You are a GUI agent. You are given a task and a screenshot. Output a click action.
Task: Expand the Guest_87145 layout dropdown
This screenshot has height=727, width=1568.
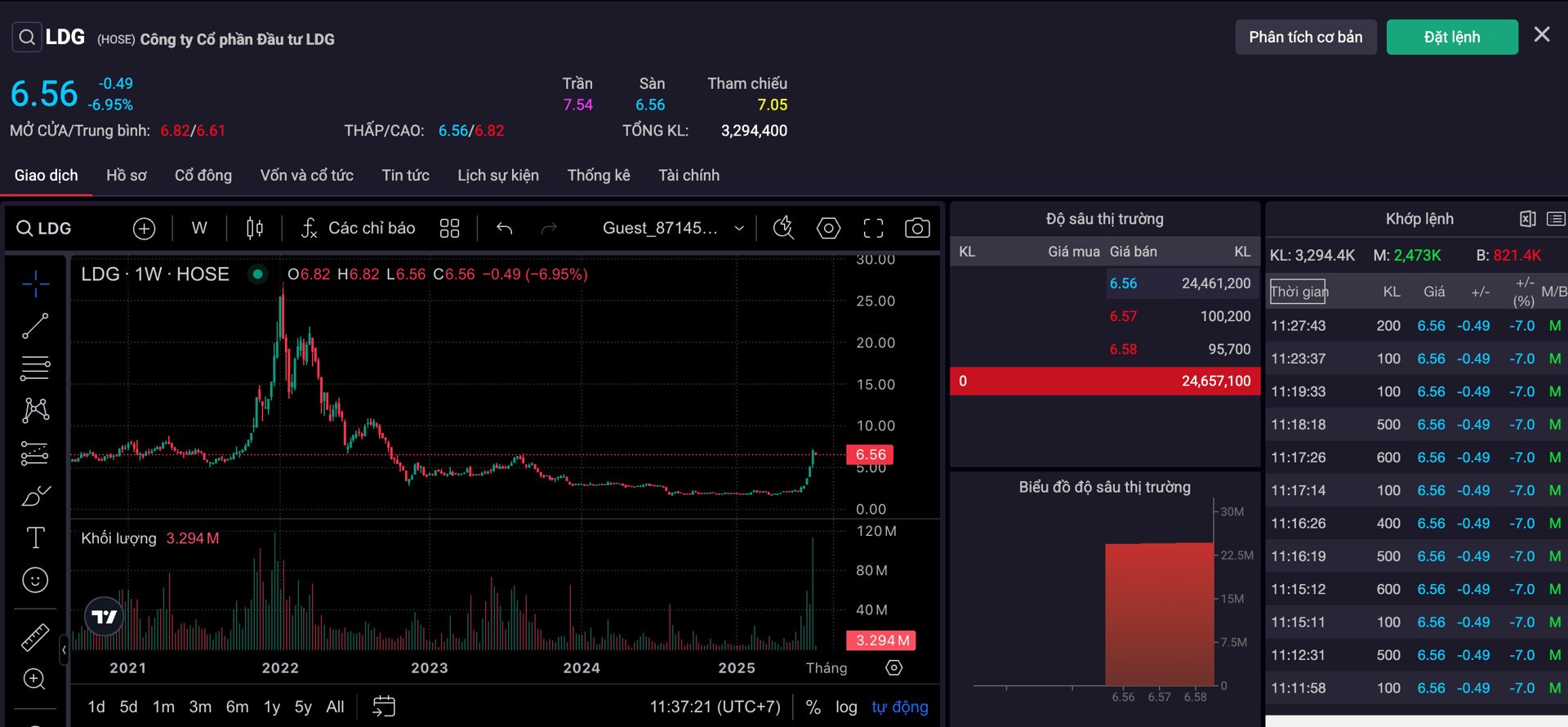(673, 229)
